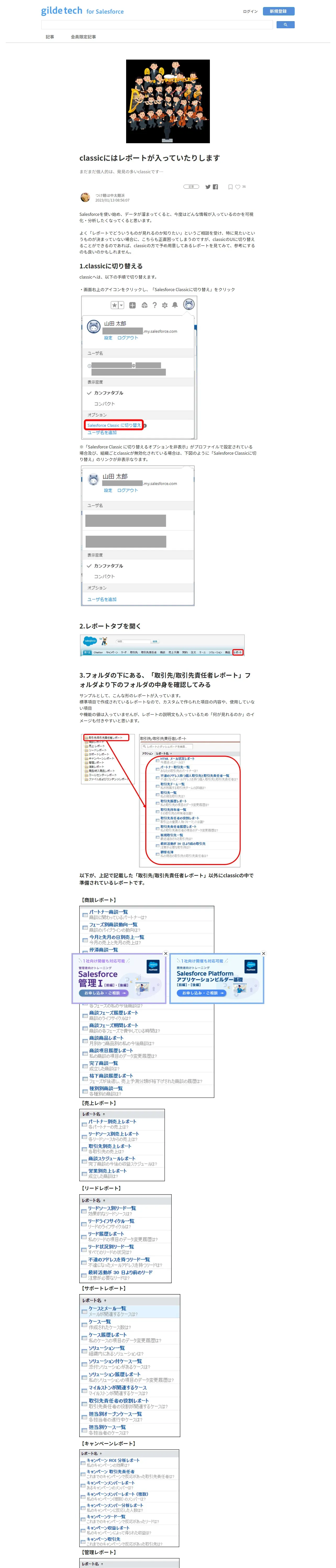
Task: Click the フェーズ別商談動向一覧 report
Action: 113,924
